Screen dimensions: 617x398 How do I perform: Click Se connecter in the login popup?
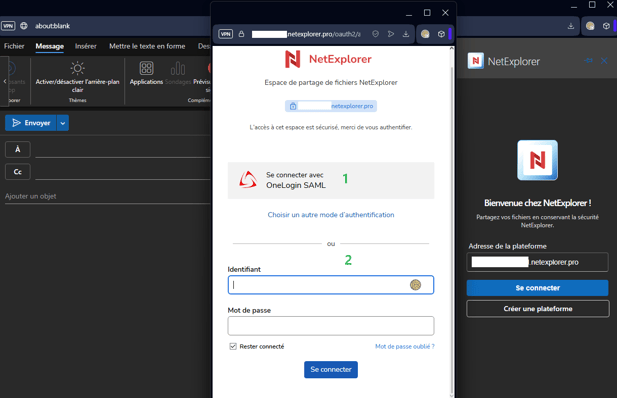(x=331, y=370)
